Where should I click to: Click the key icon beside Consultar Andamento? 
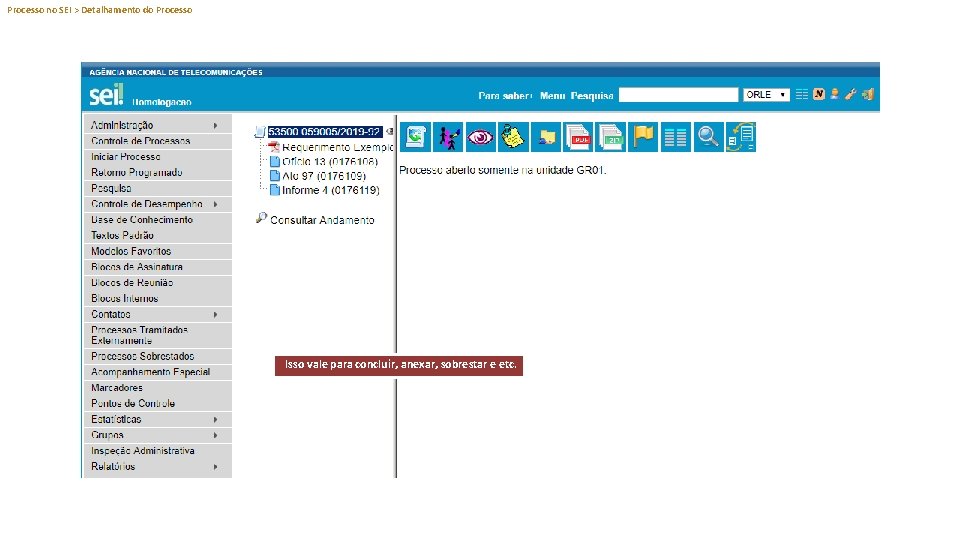coord(261,217)
